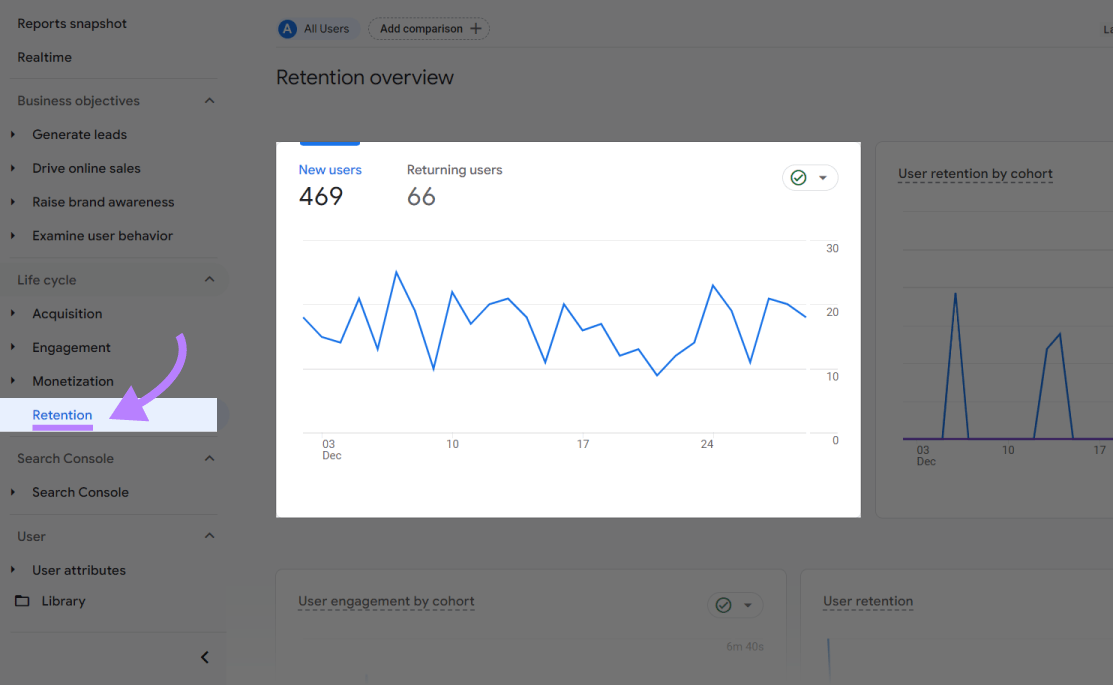Click User engagement by cohort title
The image size is (1113, 685).
[386, 601]
